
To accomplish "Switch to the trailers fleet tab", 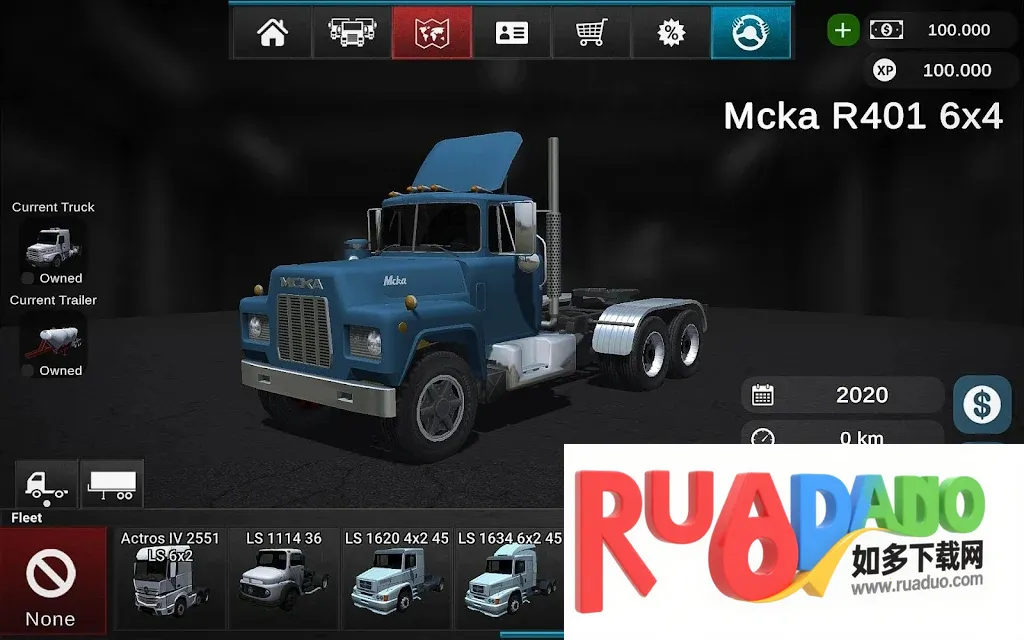I will [x=112, y=485].
